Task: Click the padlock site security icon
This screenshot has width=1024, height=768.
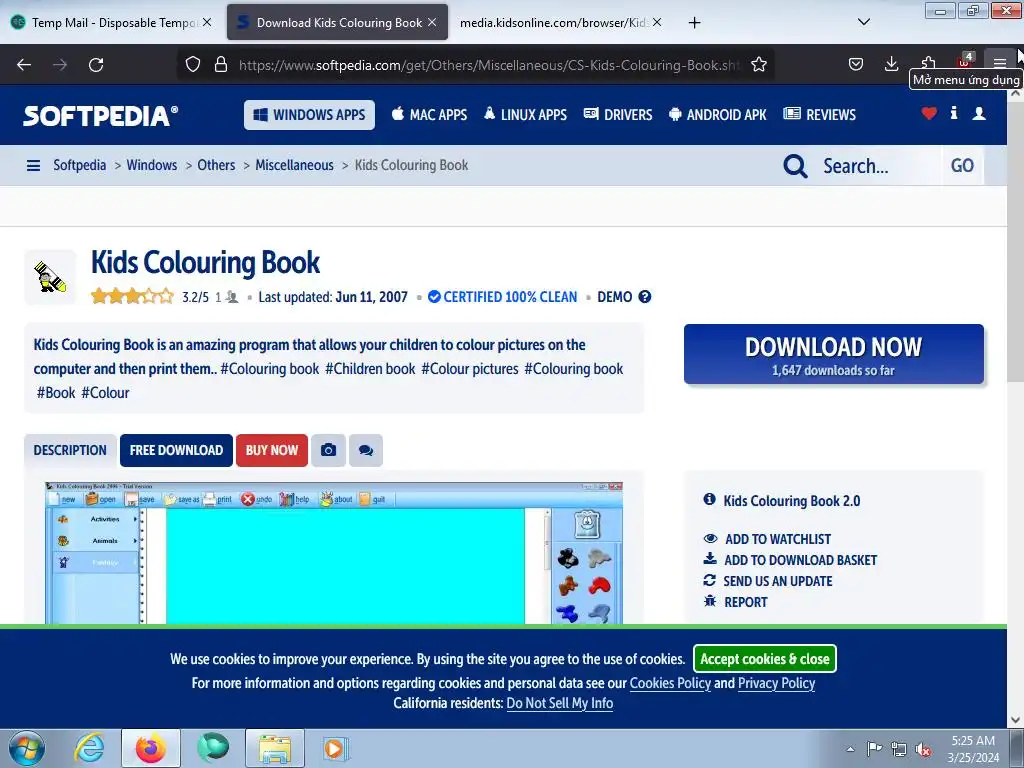Action: [x=221, y=65]
